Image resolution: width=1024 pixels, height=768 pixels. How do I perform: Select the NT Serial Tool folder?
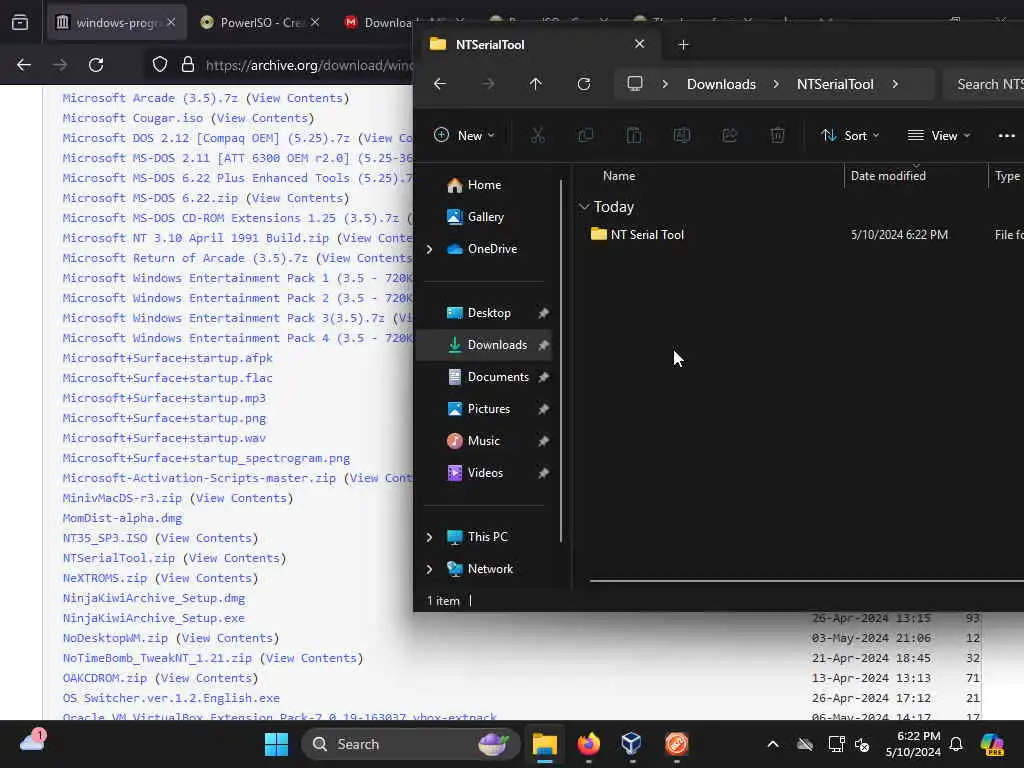coord(647,234)
